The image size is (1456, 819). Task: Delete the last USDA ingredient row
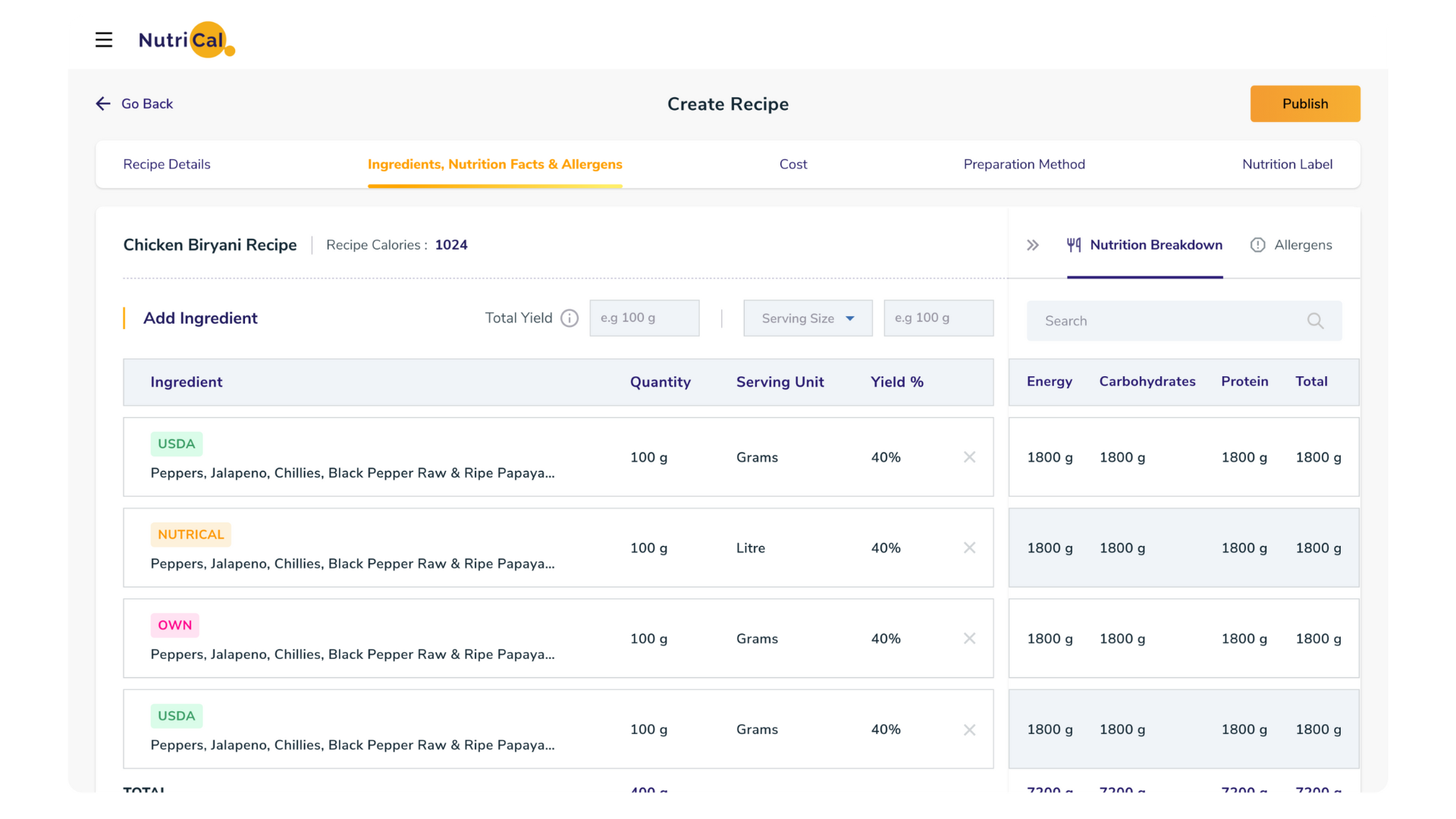coord(969,730)
